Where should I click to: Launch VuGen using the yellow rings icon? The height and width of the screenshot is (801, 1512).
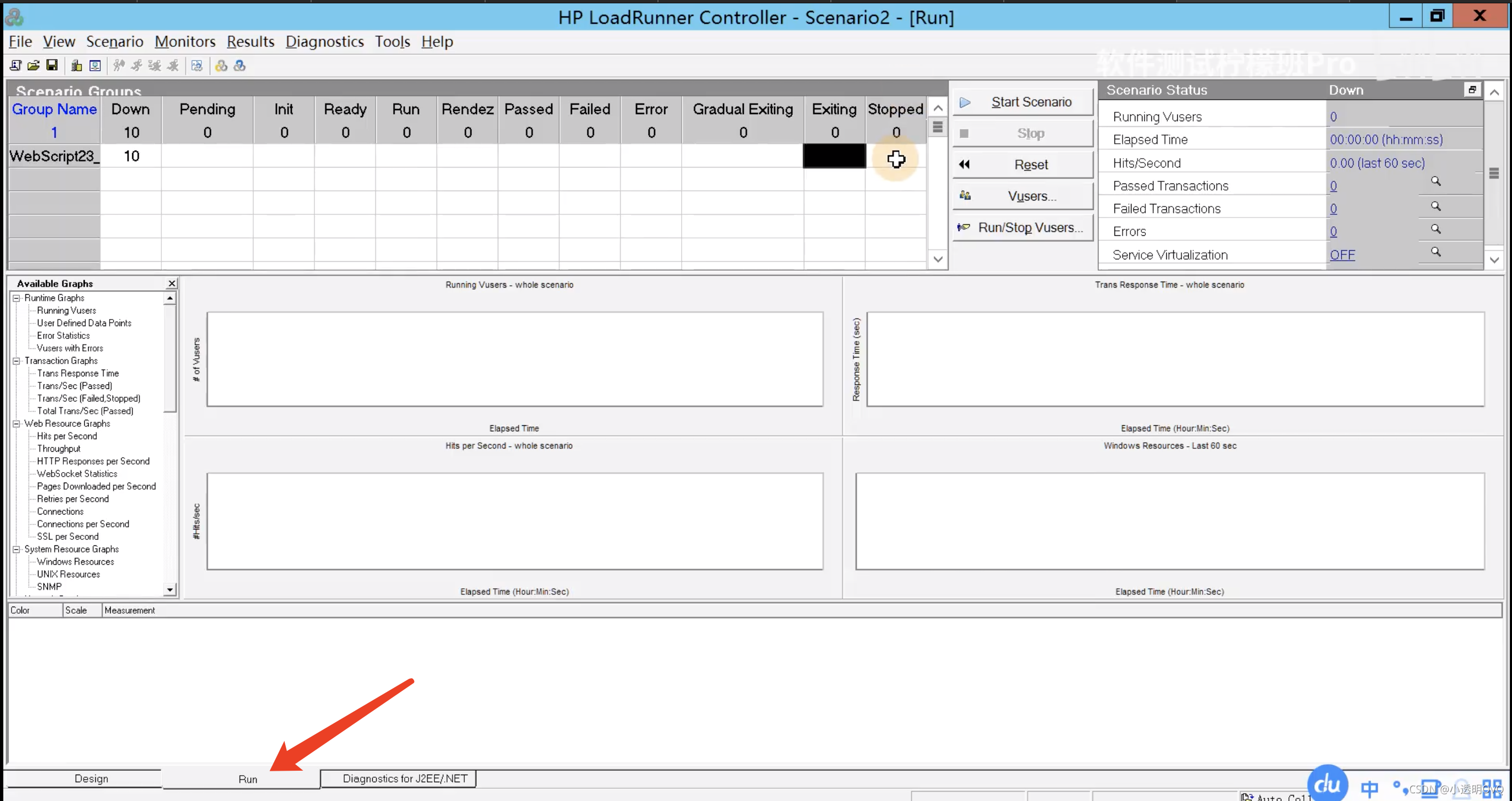221,65
